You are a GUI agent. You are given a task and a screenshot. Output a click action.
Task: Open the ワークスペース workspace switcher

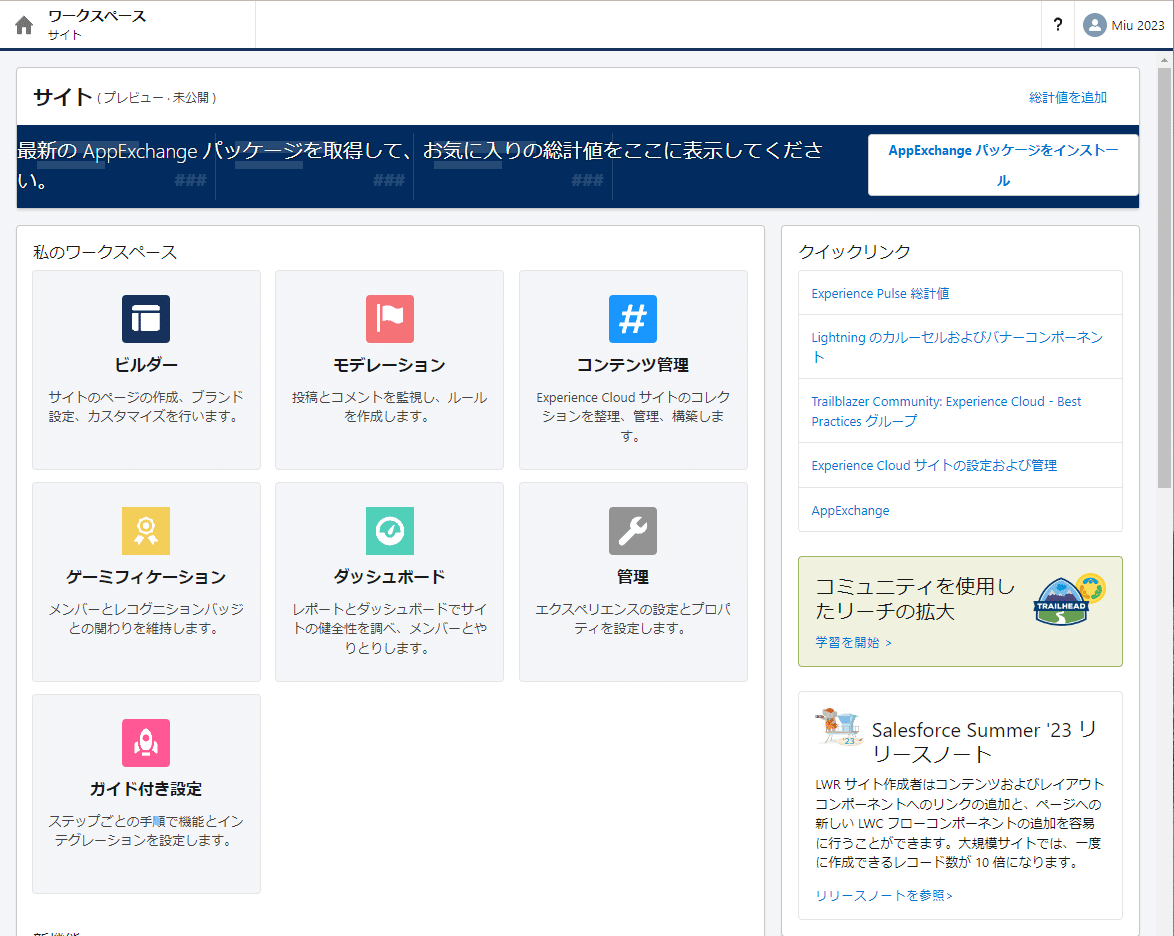tap(97, 25)
